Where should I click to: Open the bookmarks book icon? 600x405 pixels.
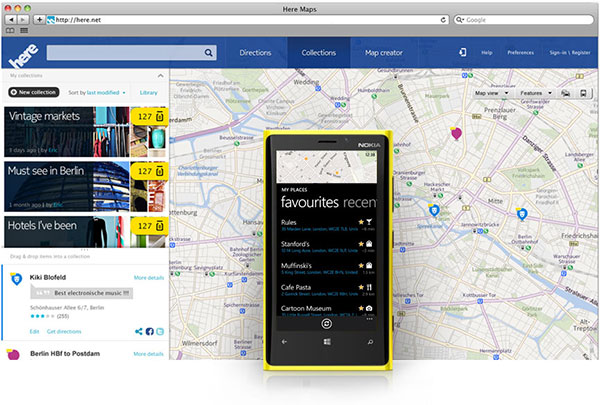[x=10, y=30]
